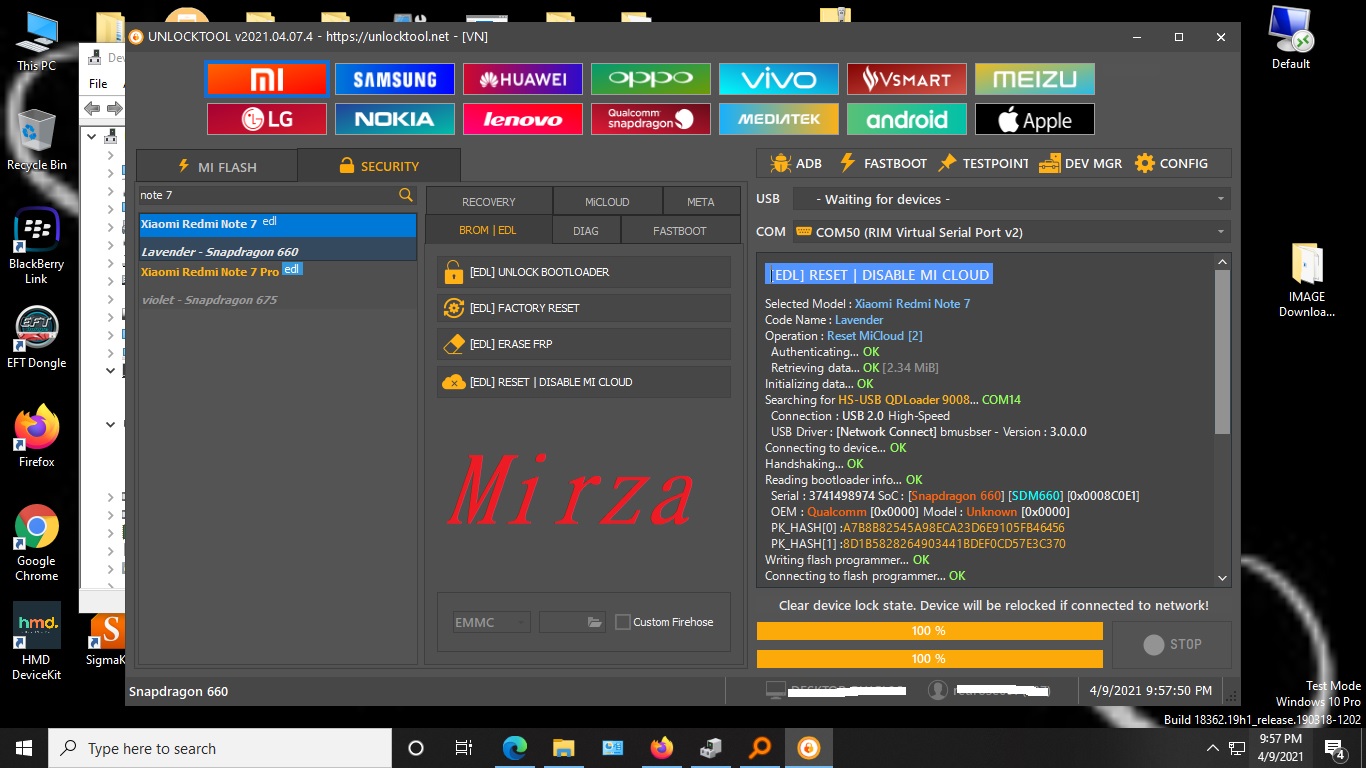Image resolution: width=1366 pixels, height=768 pixels.
Task: Open the FASTBOOT tool in toolbar
Action: (x=882, y=163)
